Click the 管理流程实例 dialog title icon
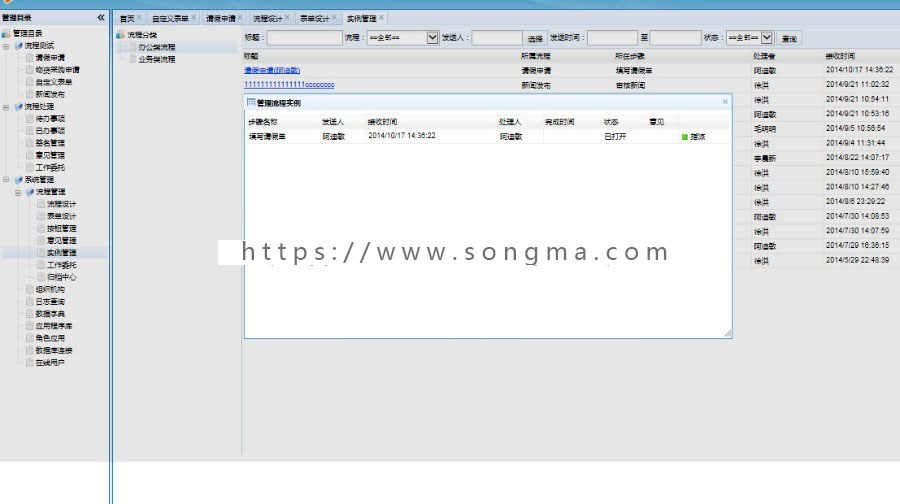The image size is (900, 504). pos(251,102)
